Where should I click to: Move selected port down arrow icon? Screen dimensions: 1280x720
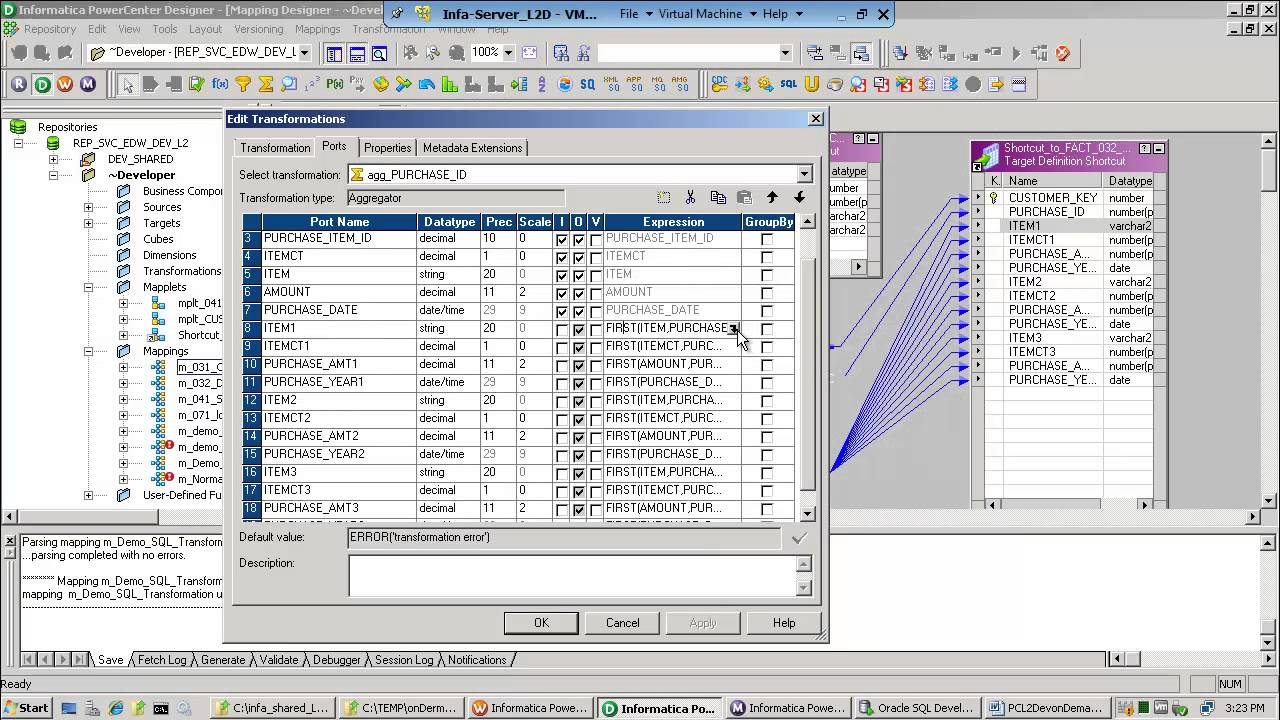(x=799, y=198)
